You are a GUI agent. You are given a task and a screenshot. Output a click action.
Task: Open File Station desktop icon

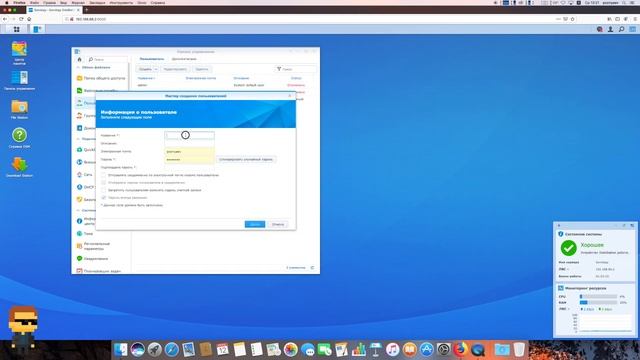19,109
